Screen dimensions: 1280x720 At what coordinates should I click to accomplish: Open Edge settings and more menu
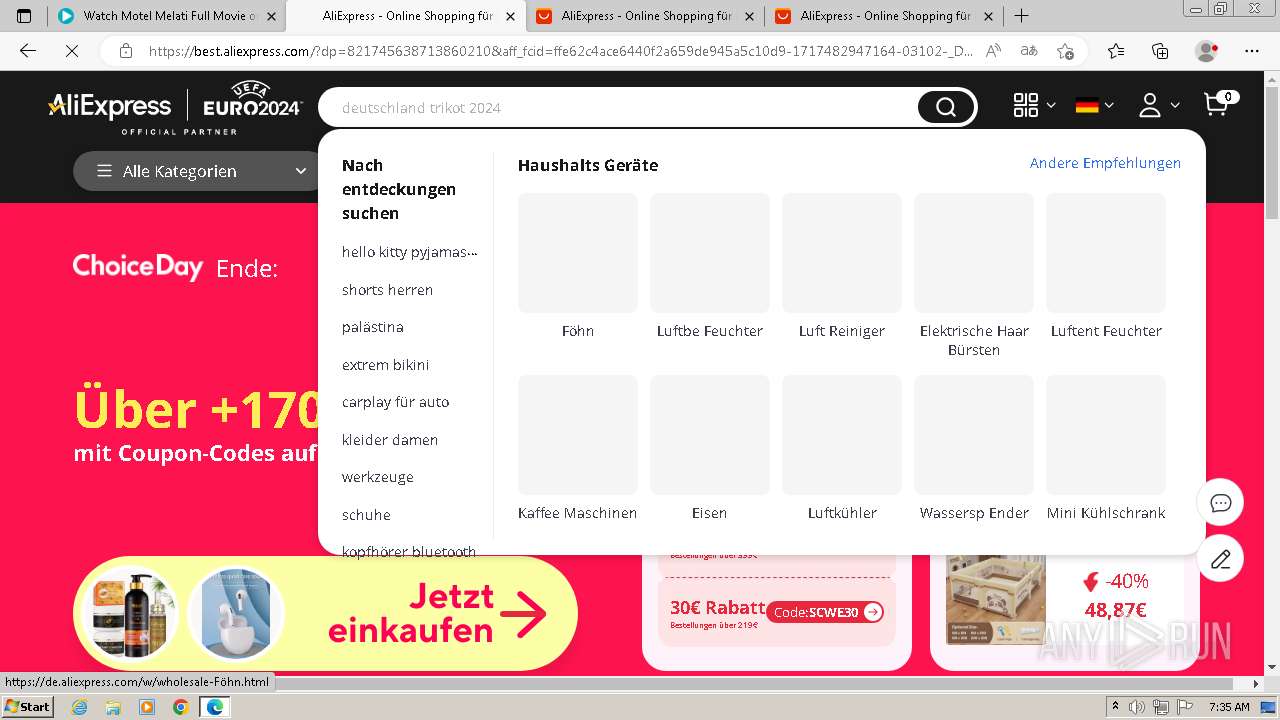click(x=1252, y=51)
